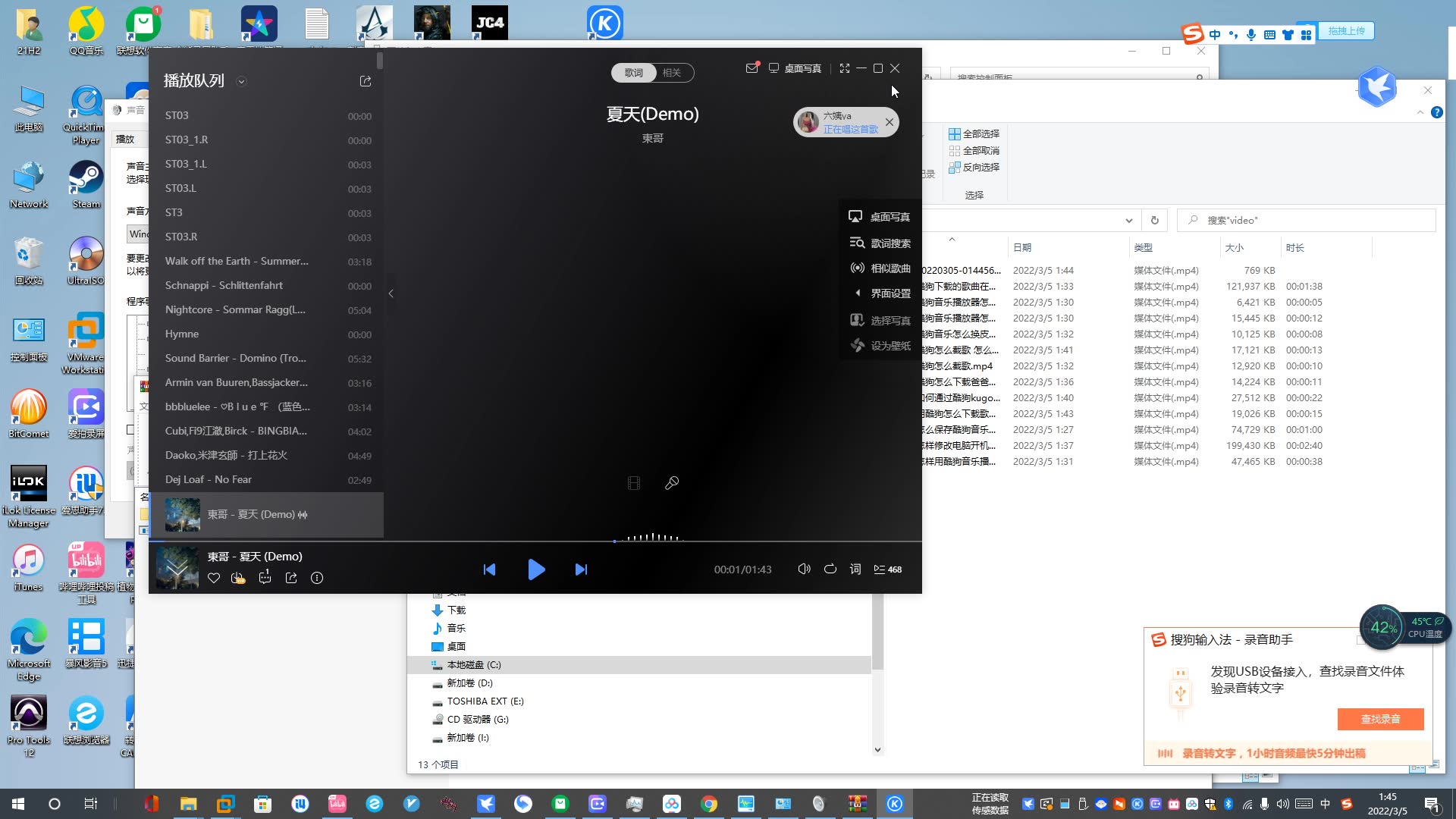Image resolution: width=1456 pixels, height=819 pixels.
Task: Open the comments icon in the player bar
Action: pos(265,579)
